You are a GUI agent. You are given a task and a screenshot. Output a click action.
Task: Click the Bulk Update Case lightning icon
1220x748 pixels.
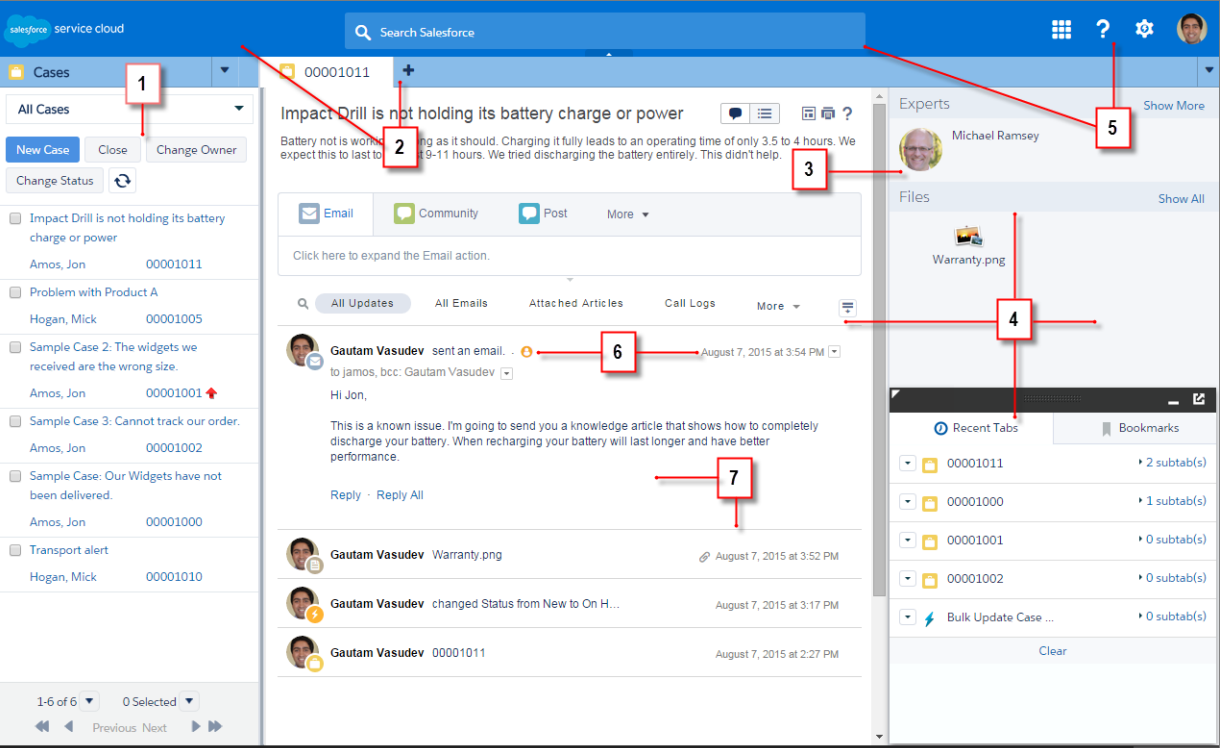click(929, 617)
